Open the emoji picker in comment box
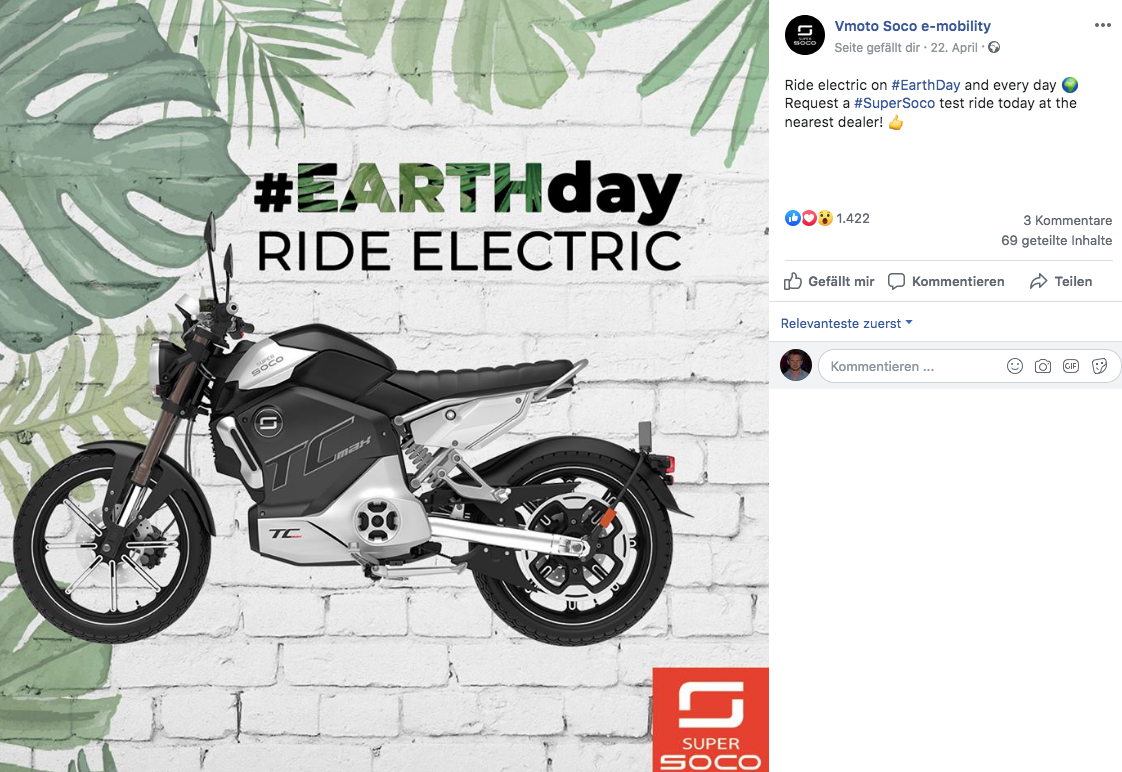Image resolution: width=1122 pixels, height=772 pixels. point(1015,366)
